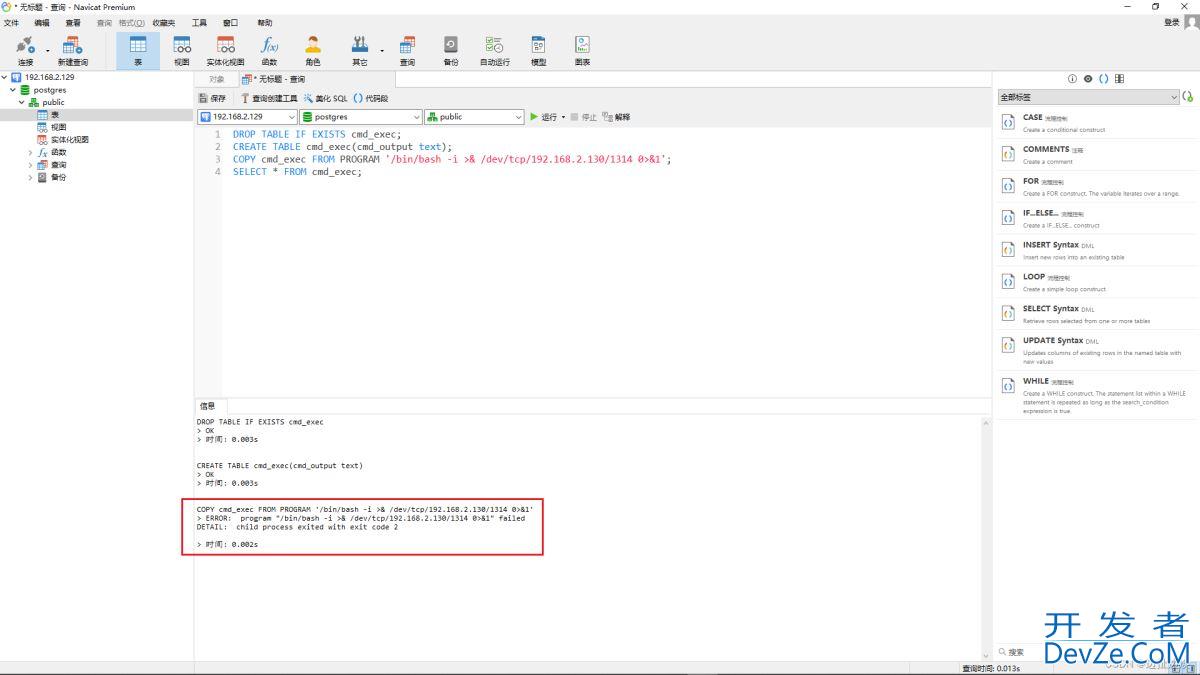1200x675 pixels.
Task: Open the 文件 menu
Action: pyautogui.click(x=12, y=22)
